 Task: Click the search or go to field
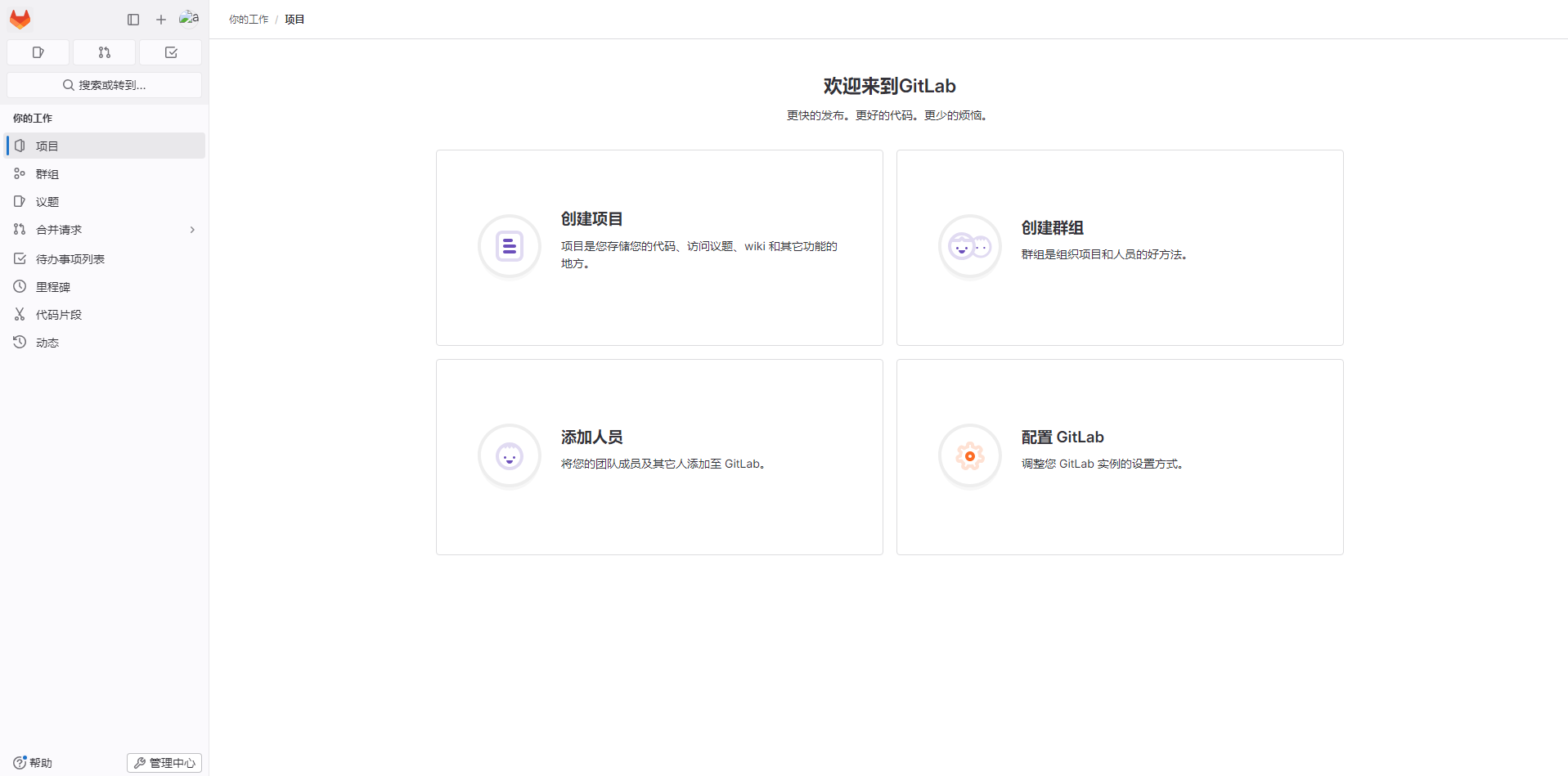pos(104,85)
